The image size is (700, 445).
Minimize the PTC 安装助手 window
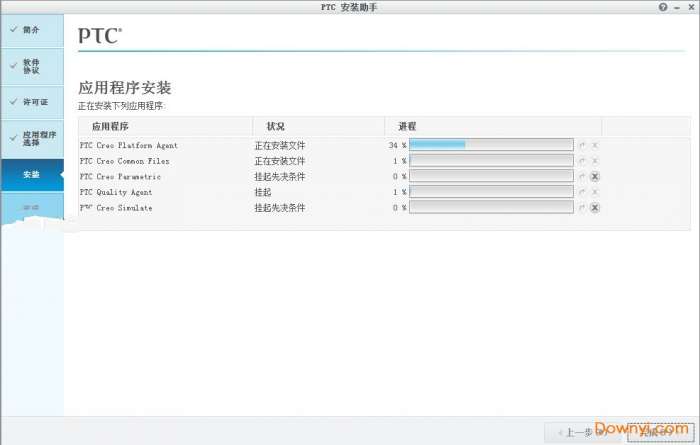coord(677,8)
